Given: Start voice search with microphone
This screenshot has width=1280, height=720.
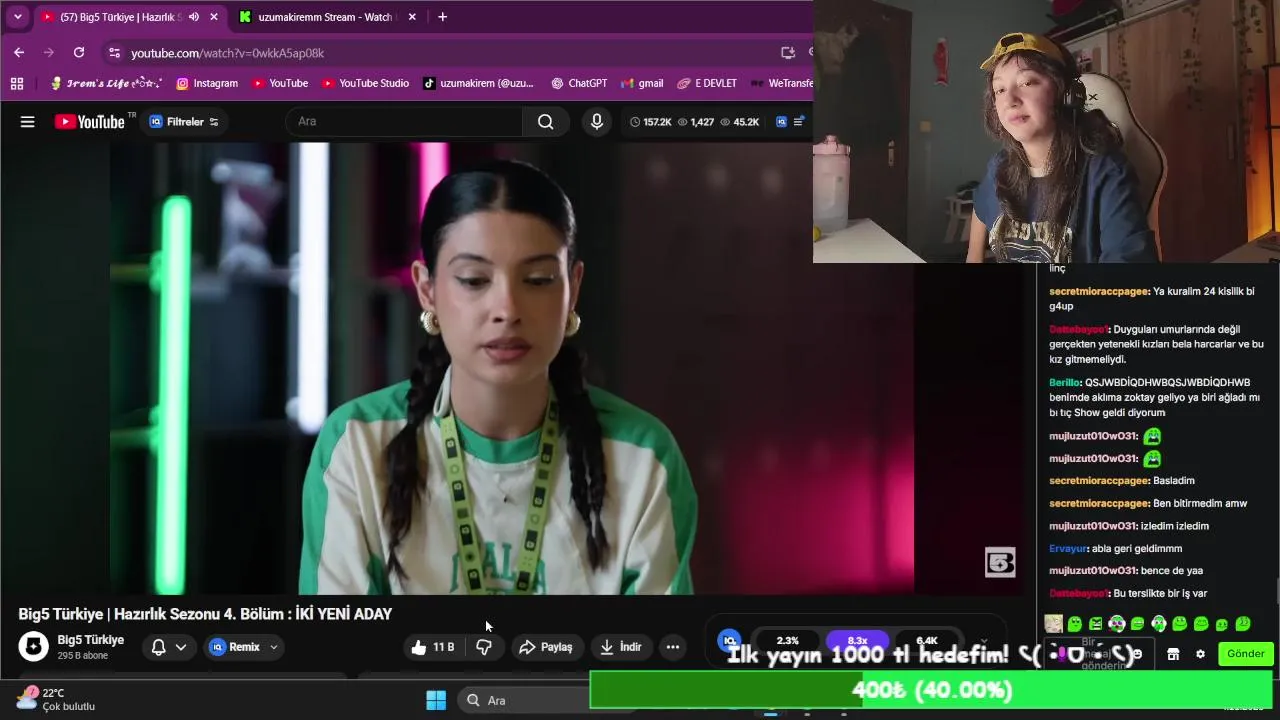Looking at the screenshot, I should (597, 121).
